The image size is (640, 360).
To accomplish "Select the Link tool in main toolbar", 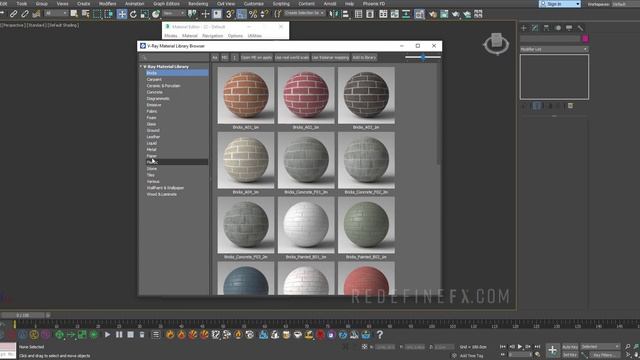I will pos(13,14).
